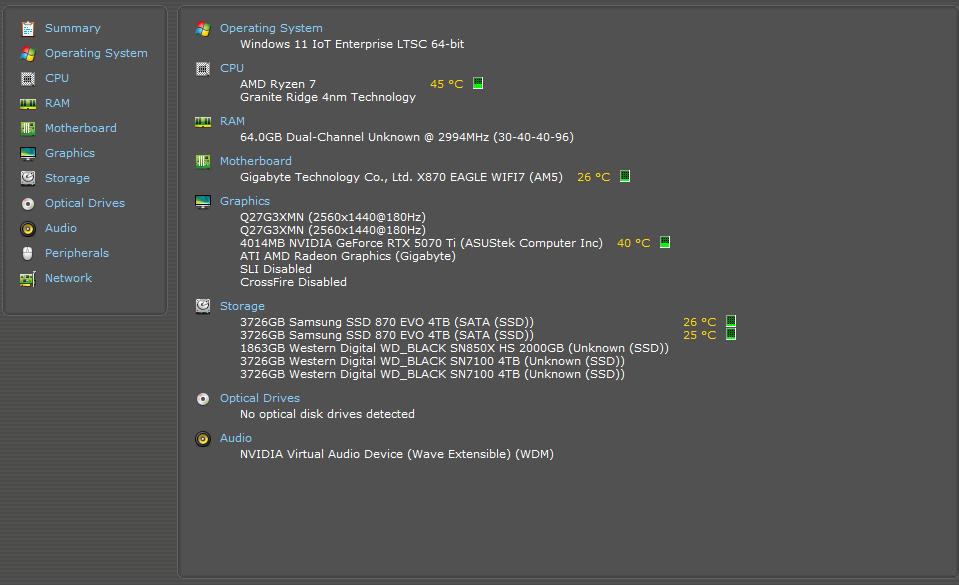
Task: Click the disc icon beside Optical Drives heading
Action: pyautogui.click(x=203, y=399)
